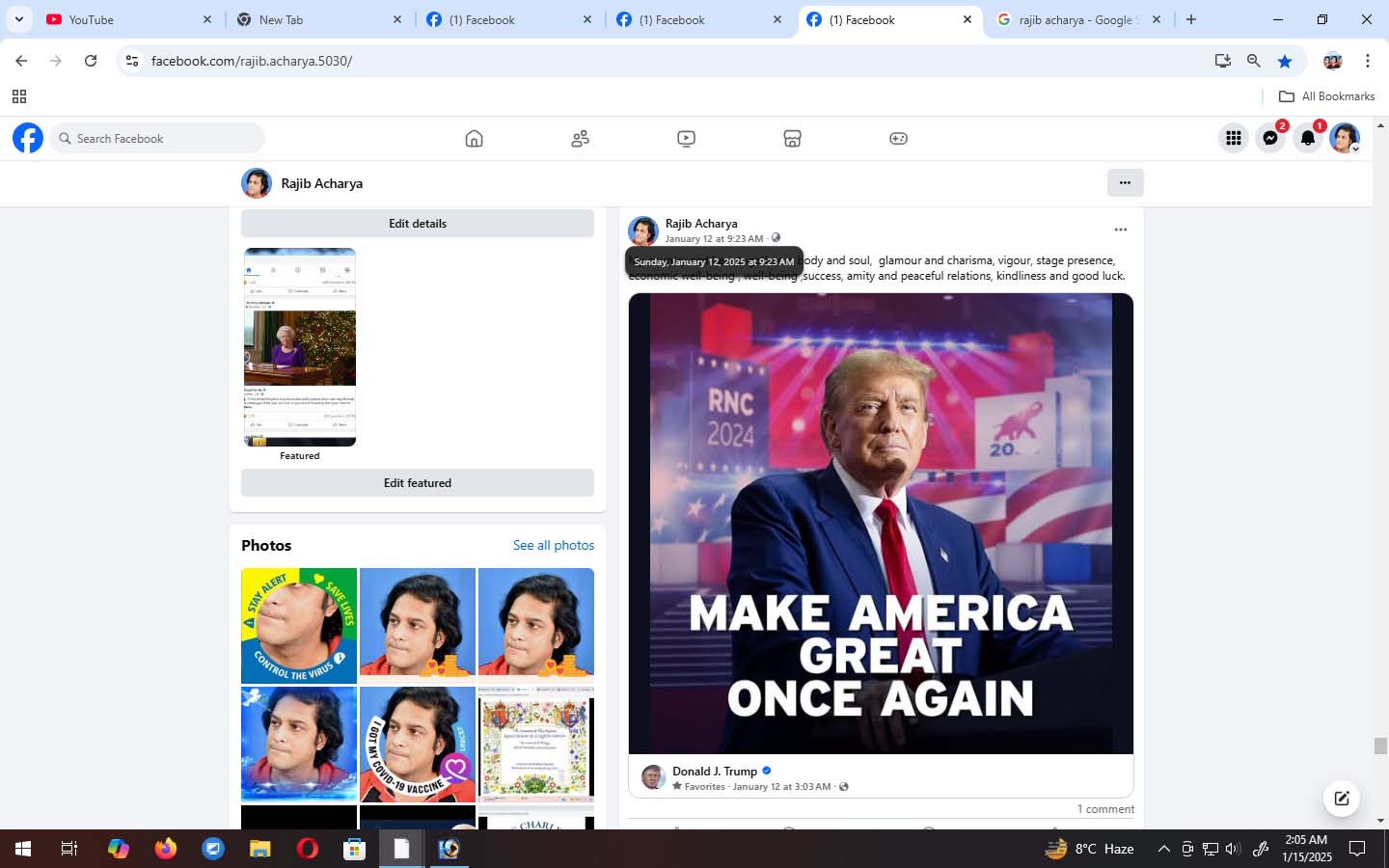Open the Make America Great Once Again image

coord(881,524)
